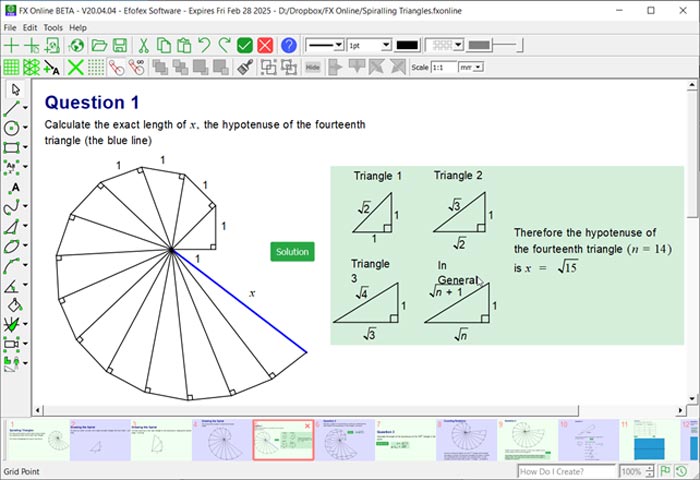
Task: Expand the rectangle tool options arrow
Action: 25,147
